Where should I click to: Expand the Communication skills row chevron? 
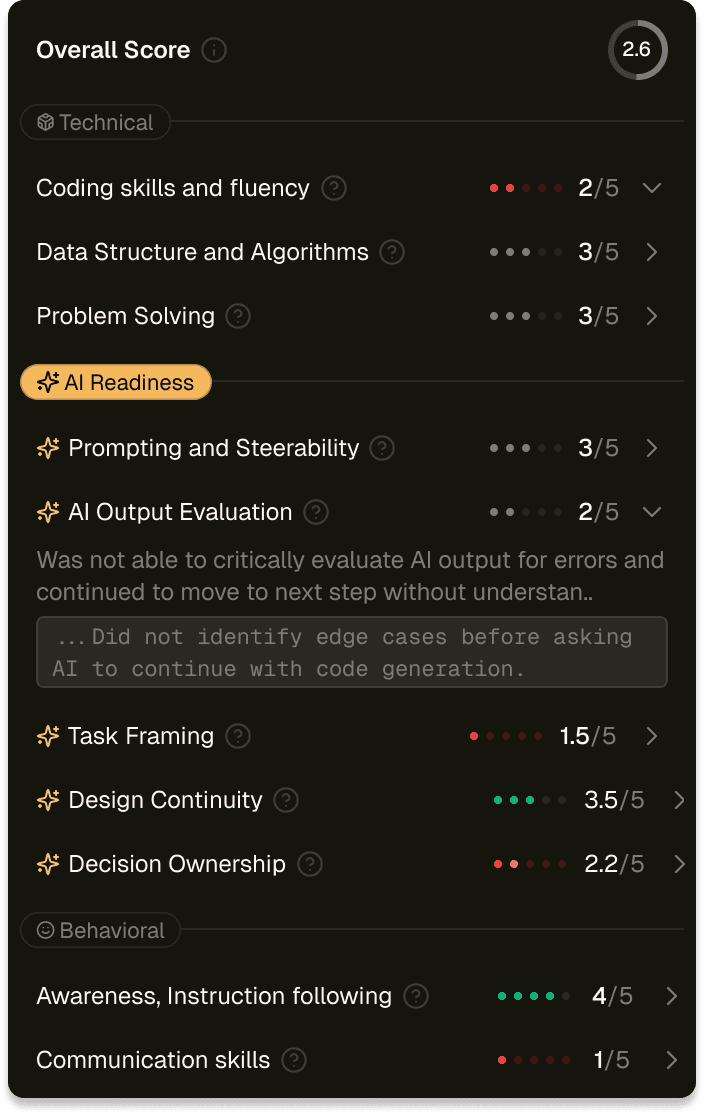point(671,1060)
